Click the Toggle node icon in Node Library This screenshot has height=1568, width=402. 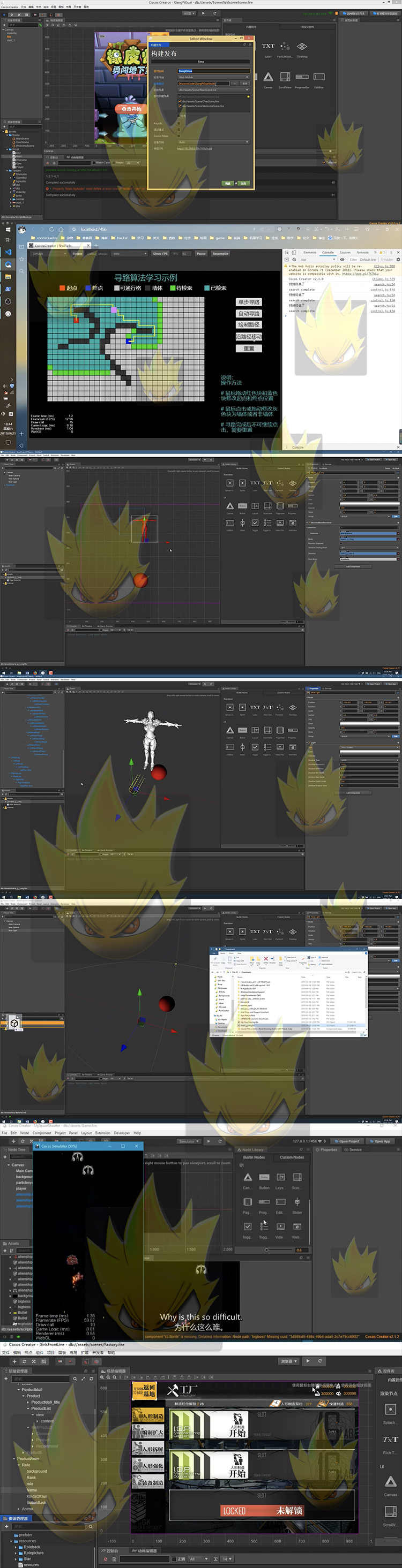tap(247, 1226)
